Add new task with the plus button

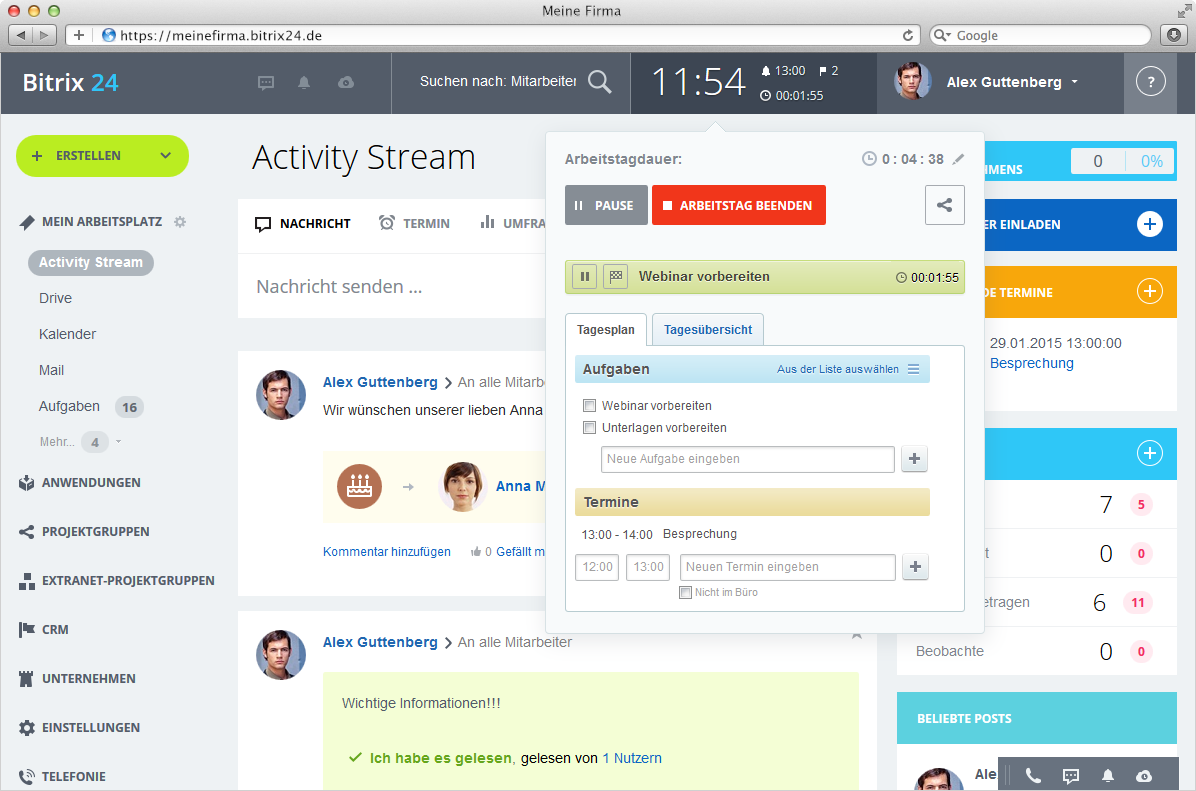pos(914,458)
